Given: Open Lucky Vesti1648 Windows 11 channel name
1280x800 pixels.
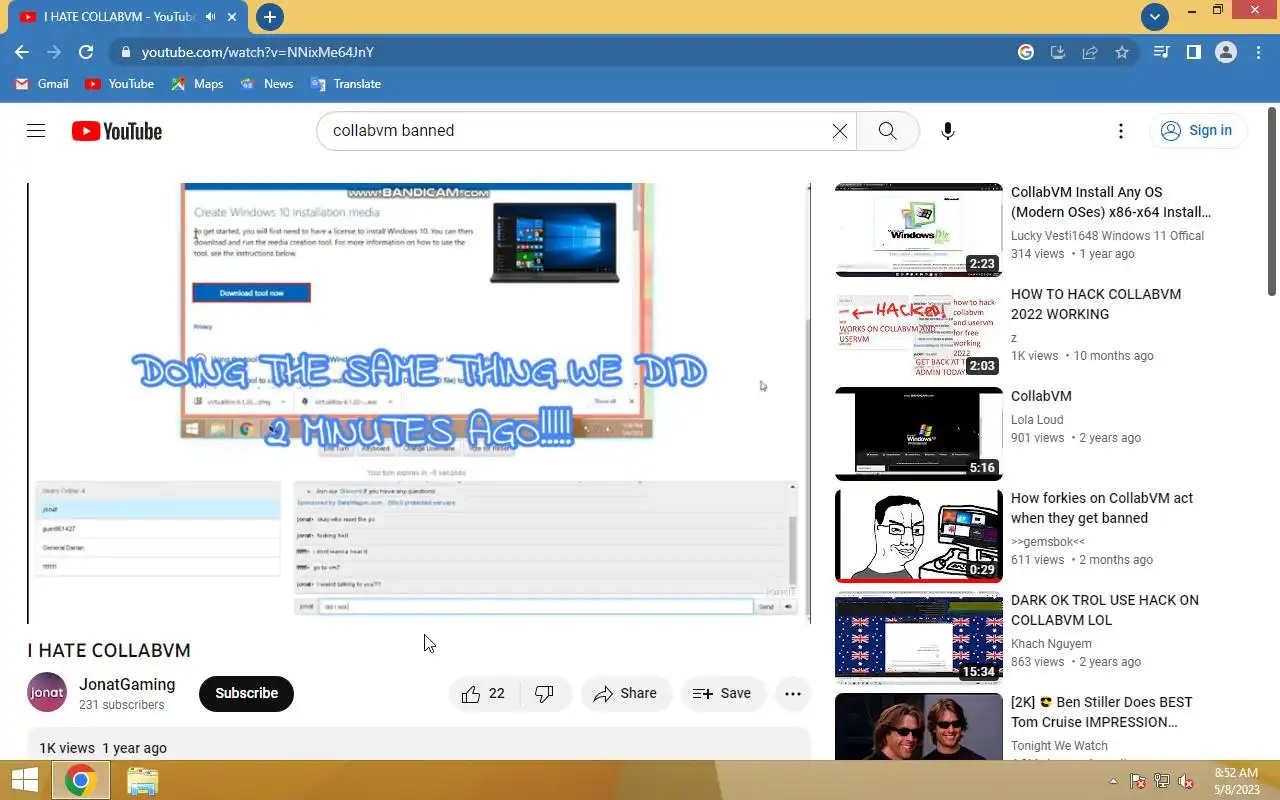Looking at the screenshot, I should [1107, 236].
